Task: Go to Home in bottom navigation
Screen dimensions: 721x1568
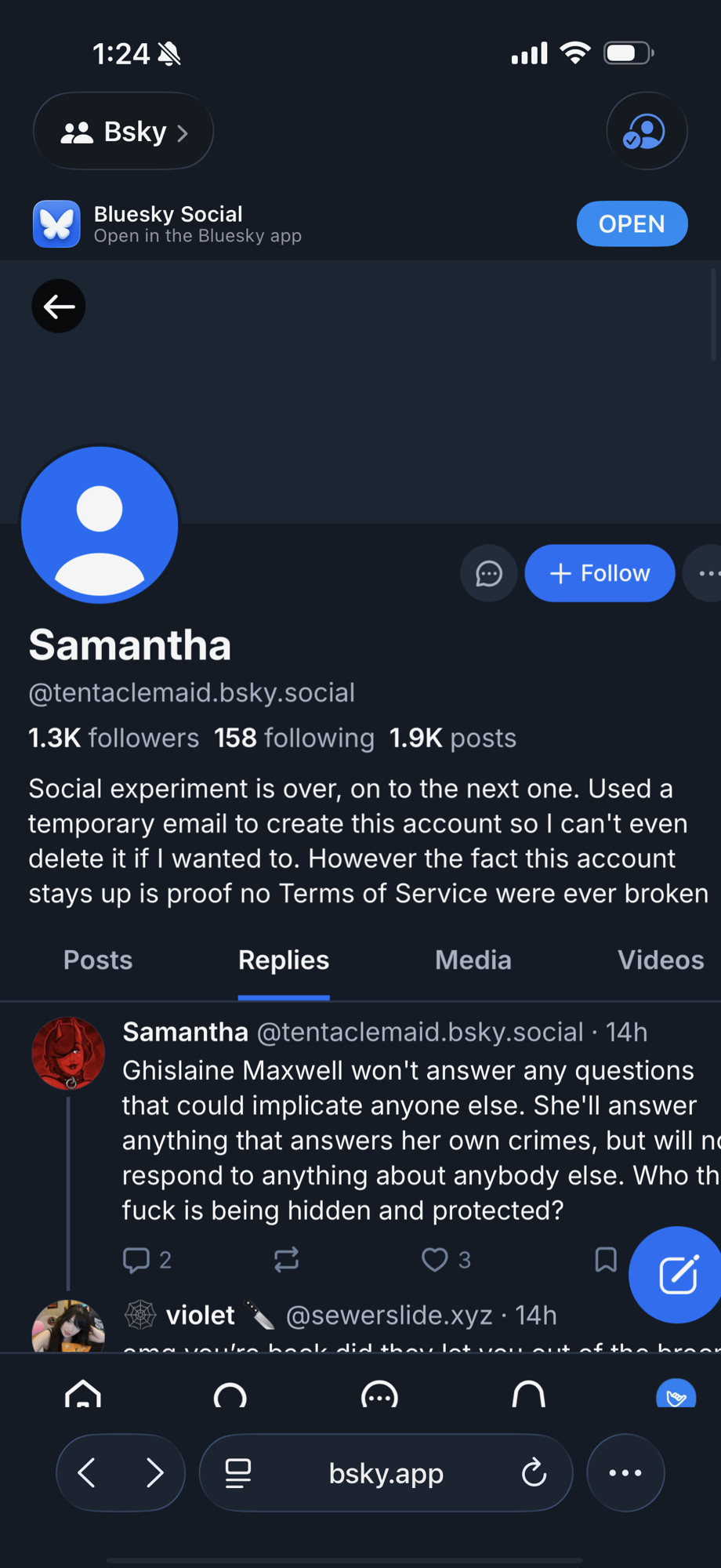Action: (83, 1396)
